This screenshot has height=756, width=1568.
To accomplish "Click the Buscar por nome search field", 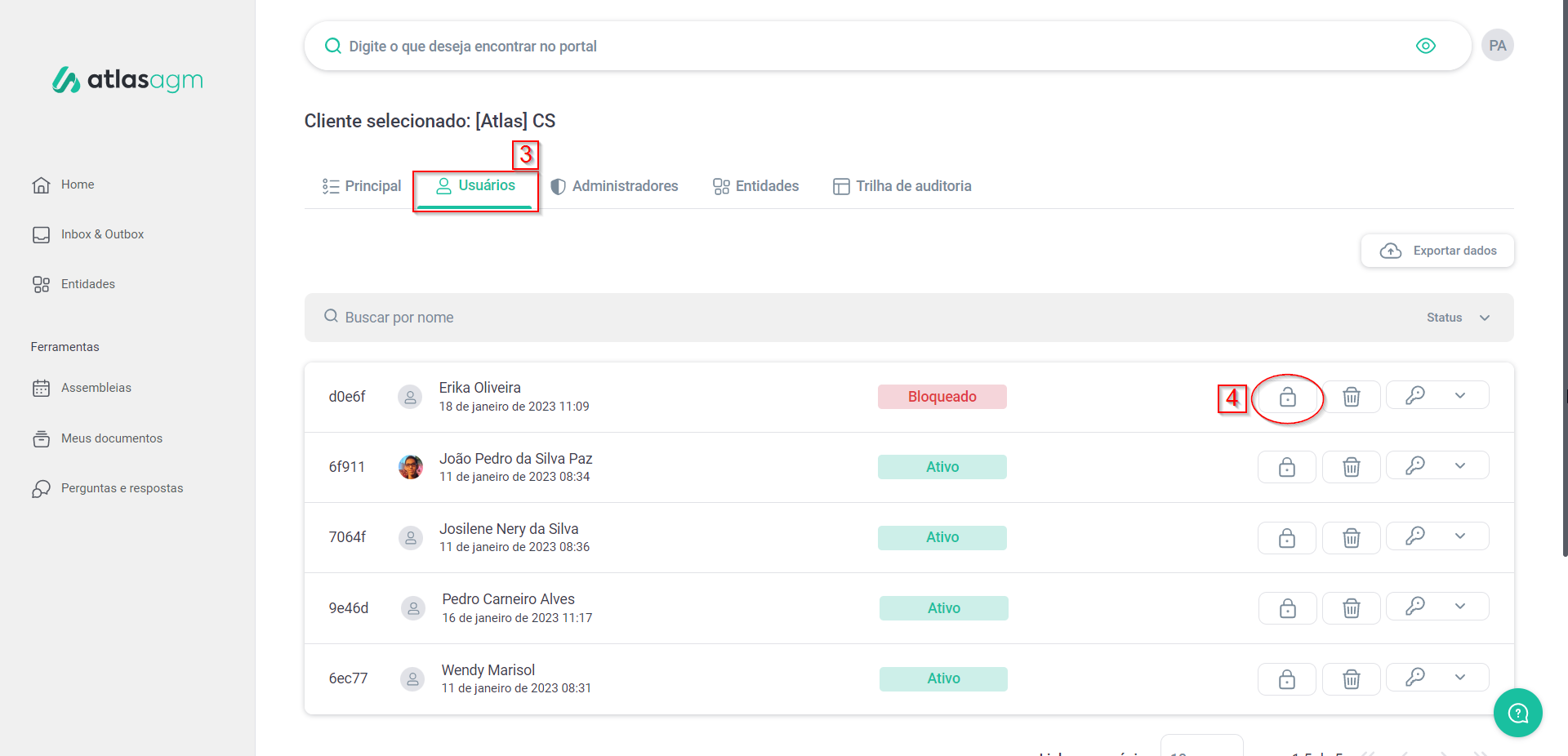I will pos(735,318).
